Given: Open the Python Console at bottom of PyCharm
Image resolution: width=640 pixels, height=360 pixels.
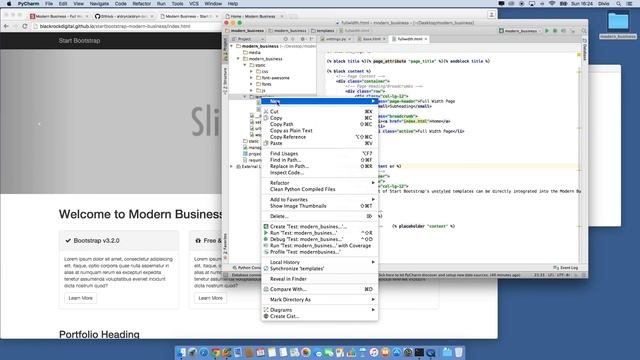Looking at the screenshot, I should (x=247, y=268).
